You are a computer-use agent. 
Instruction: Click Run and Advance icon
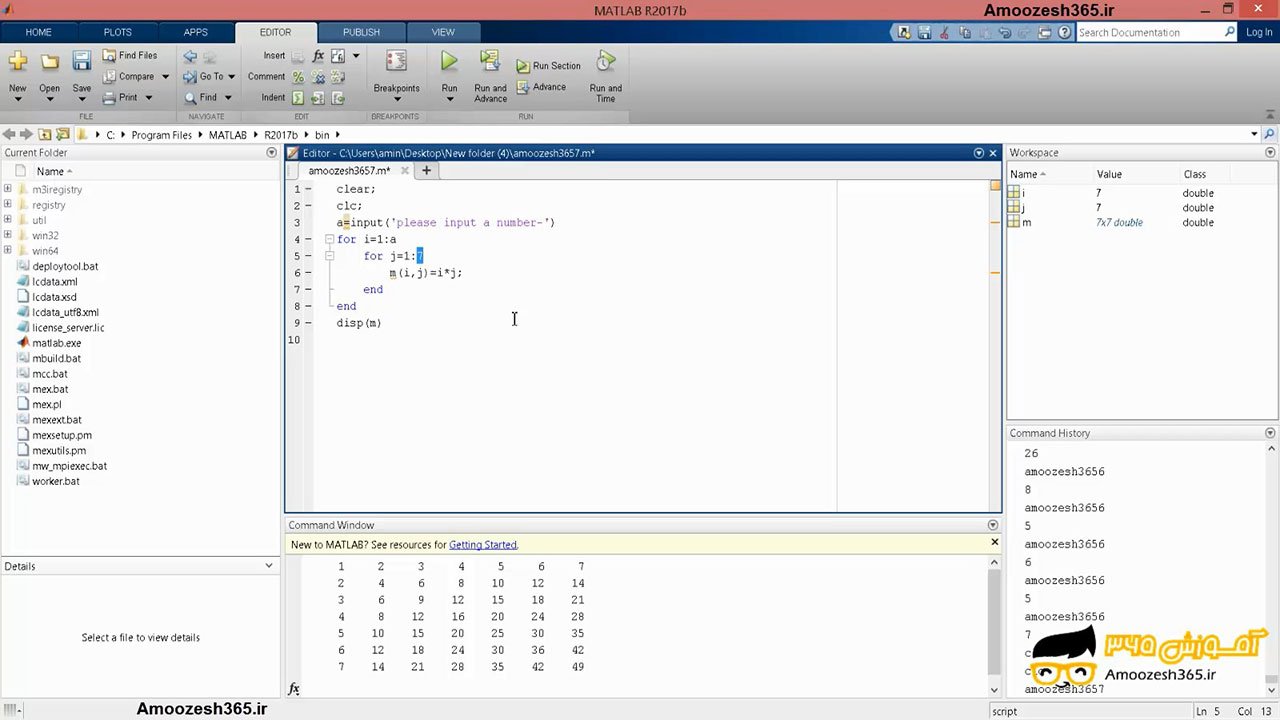(x=490, y=62)
